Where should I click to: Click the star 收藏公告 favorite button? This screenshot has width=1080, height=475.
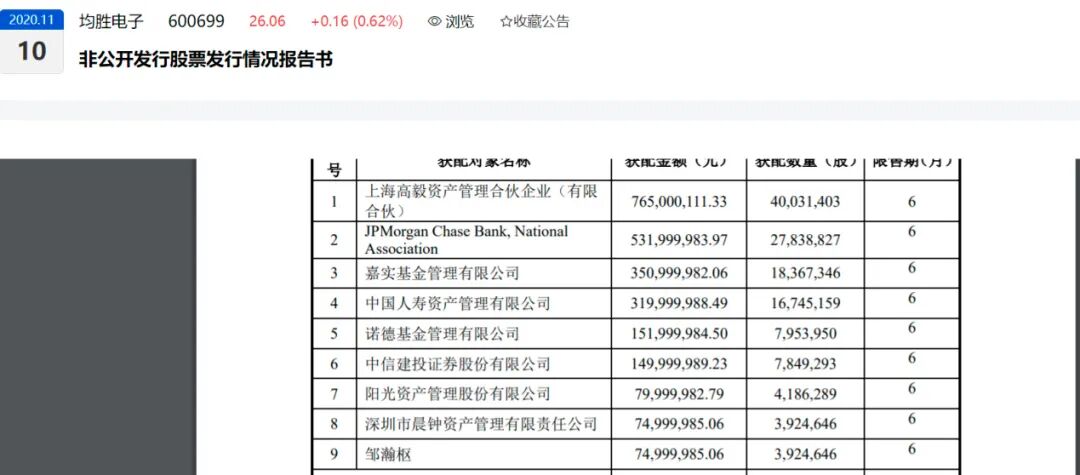point(534,21)
